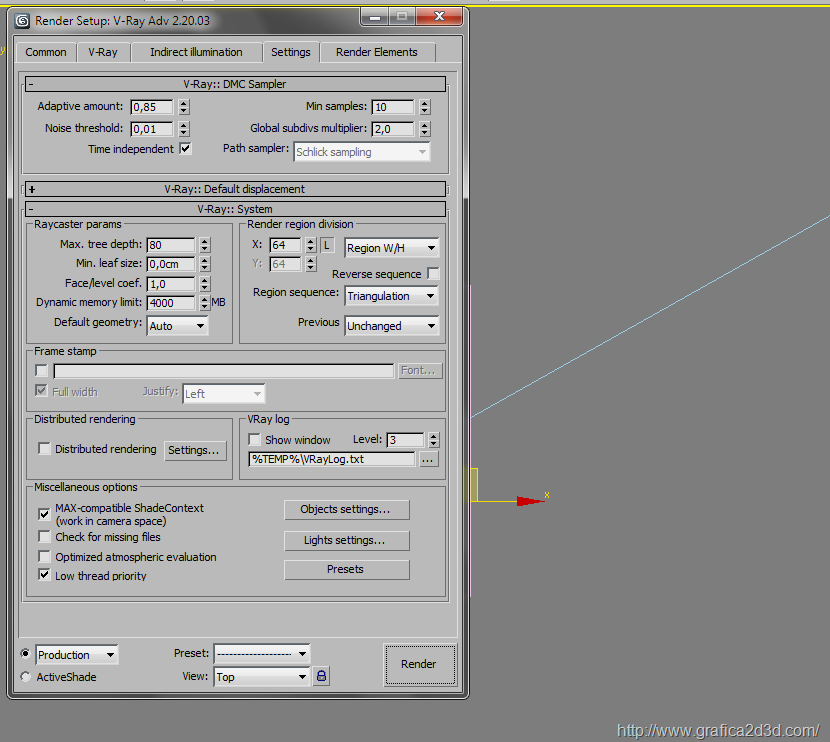Click the Lights settings... button

(346, 540)
